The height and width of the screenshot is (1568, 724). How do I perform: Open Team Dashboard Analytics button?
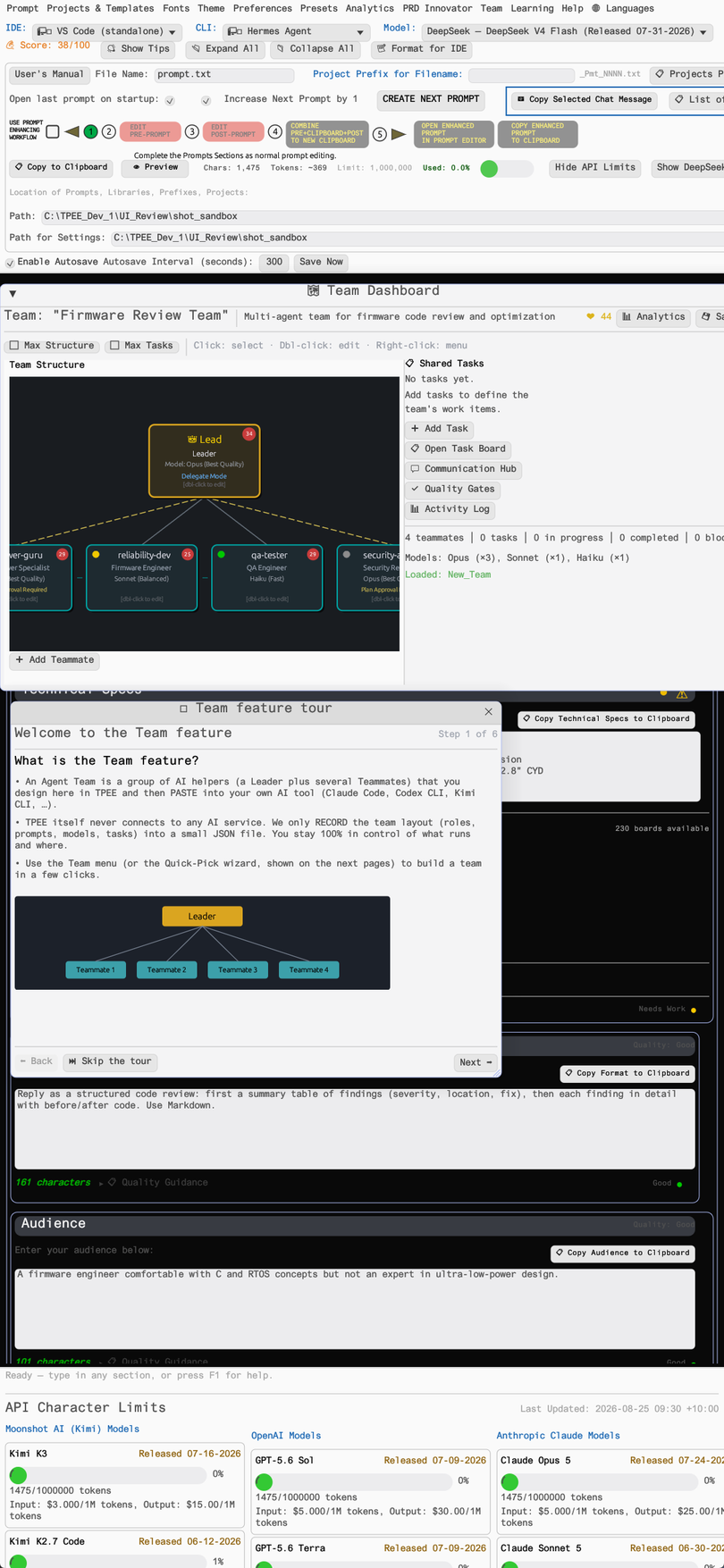click(653, 316)
